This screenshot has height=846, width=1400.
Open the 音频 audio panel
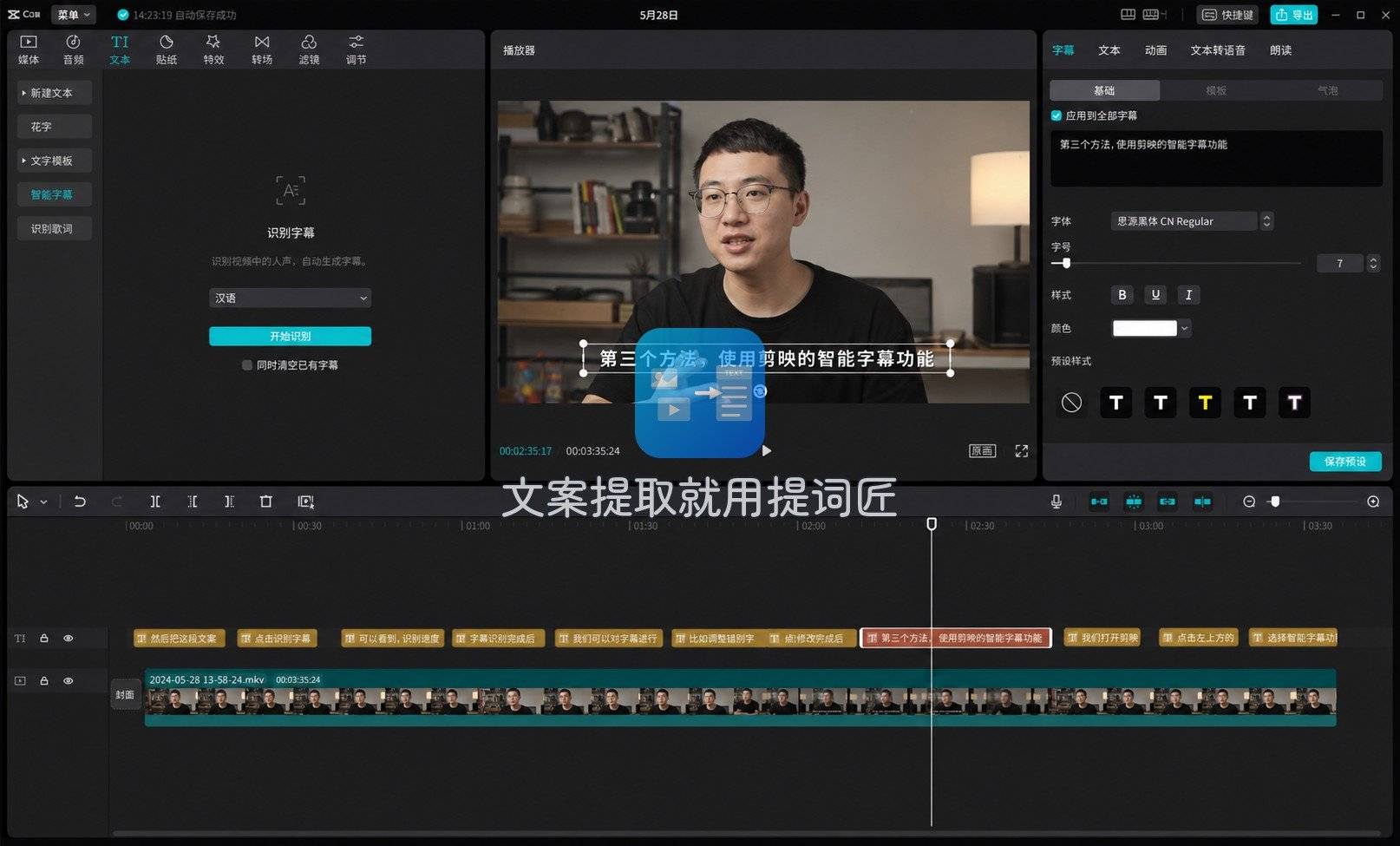click(74, 49)
